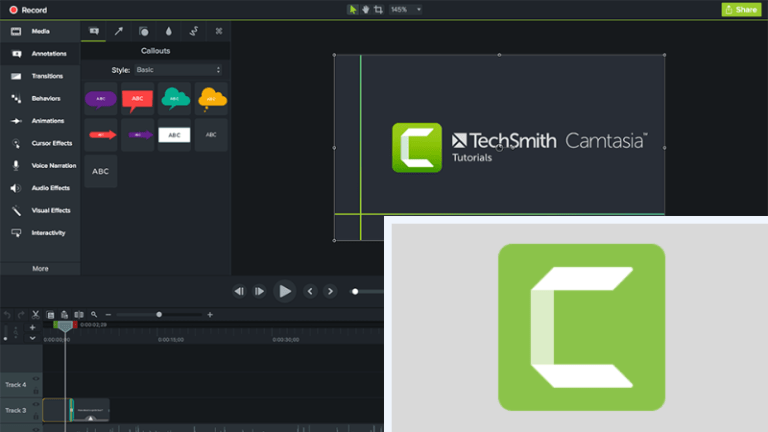Screen dimensions: 768x432
Task: Jump to previous clip with left chevron
Action: (x=310, y=291)
